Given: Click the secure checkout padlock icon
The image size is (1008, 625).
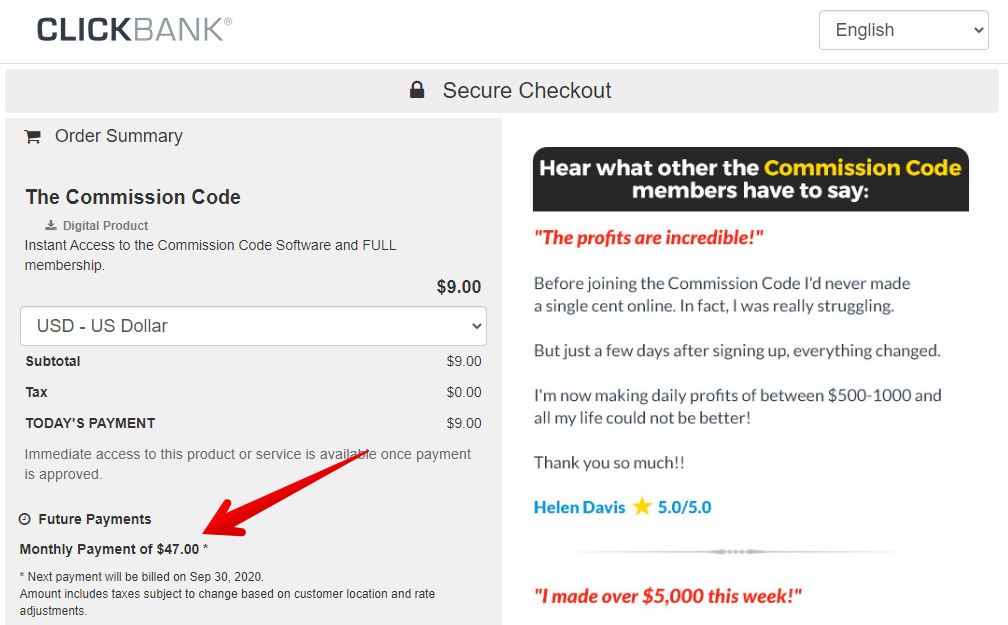Looking at the screenshot, I should pyautogui.click(x=417, y=90).
